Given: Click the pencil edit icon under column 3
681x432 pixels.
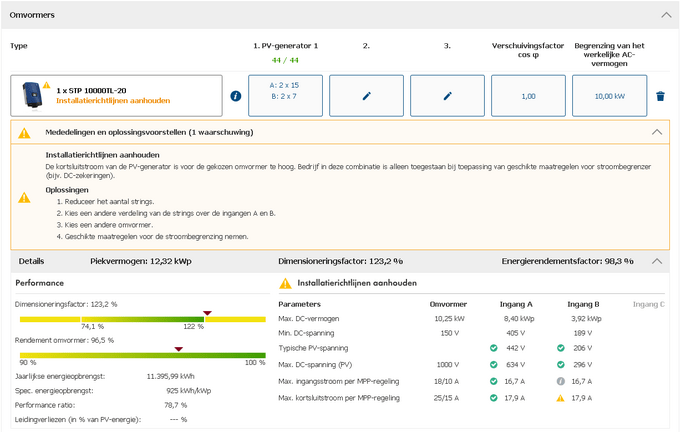Looking at the screenshot, I should coord(448,96).
